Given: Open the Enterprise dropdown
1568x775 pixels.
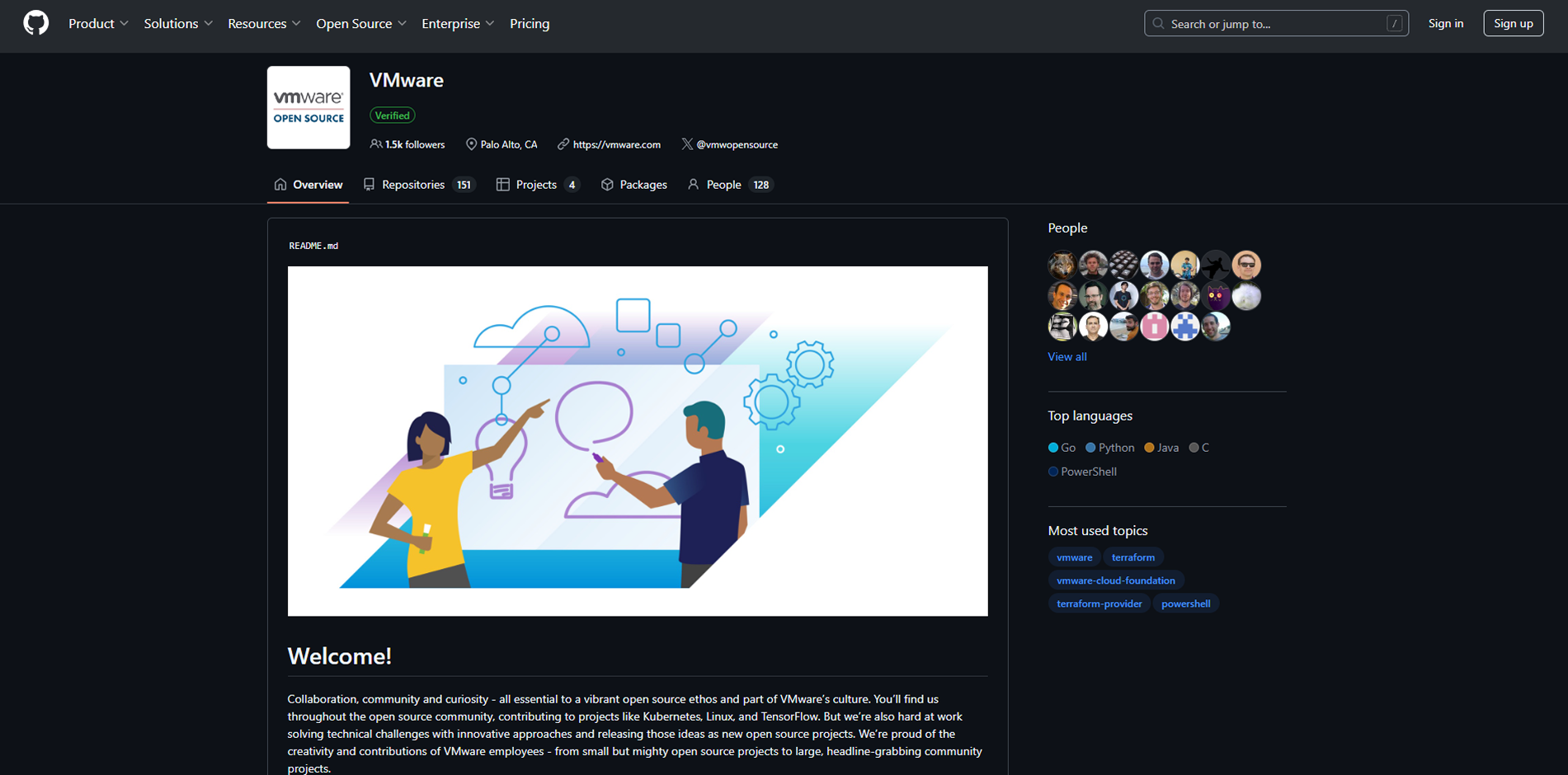Looking at the screenshot, I should 458,23.
